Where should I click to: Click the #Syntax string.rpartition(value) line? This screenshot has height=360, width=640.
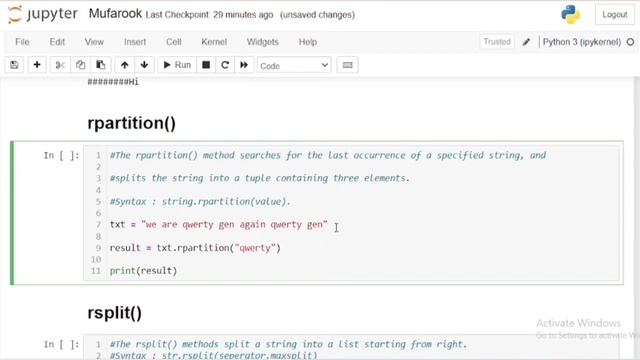click(x=200, y=201)
